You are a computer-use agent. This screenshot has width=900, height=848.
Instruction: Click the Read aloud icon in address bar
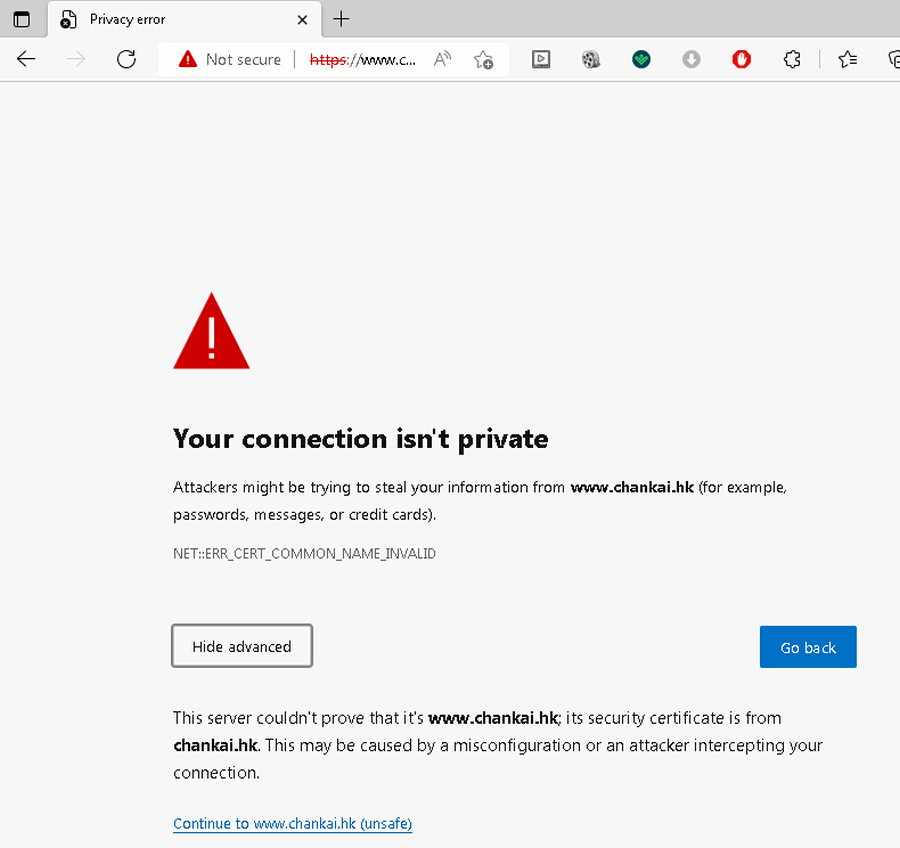[442, 59]
